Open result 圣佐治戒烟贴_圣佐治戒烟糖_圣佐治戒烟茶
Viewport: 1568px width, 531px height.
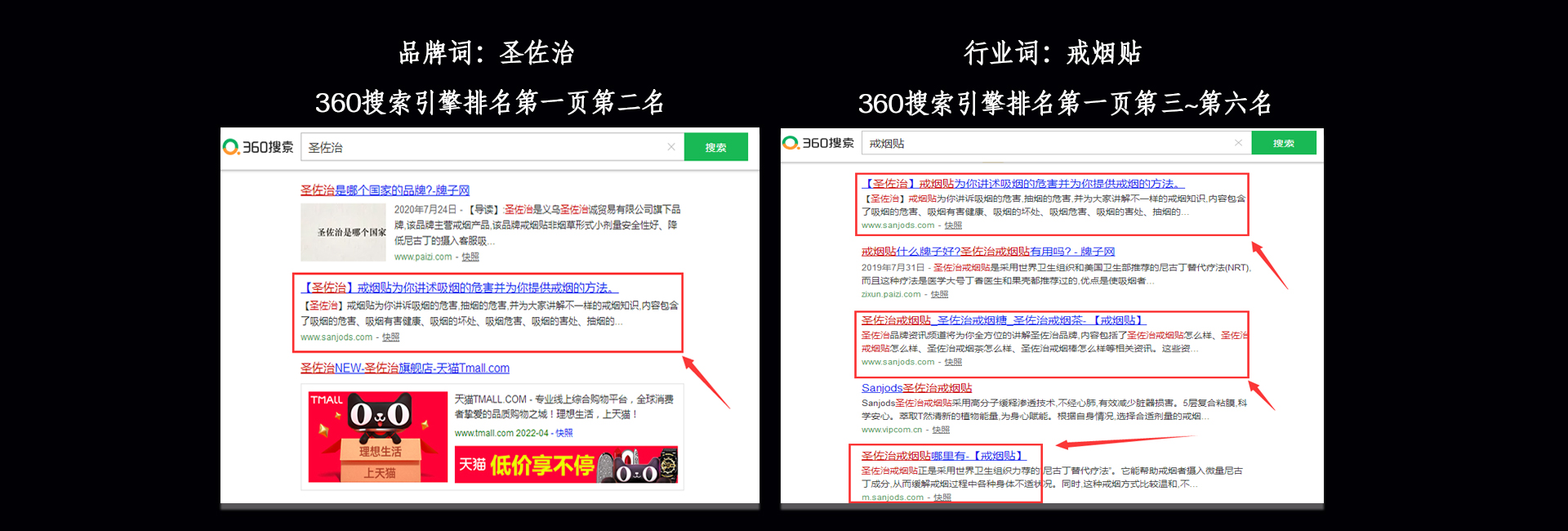[x=1004, y=320]
